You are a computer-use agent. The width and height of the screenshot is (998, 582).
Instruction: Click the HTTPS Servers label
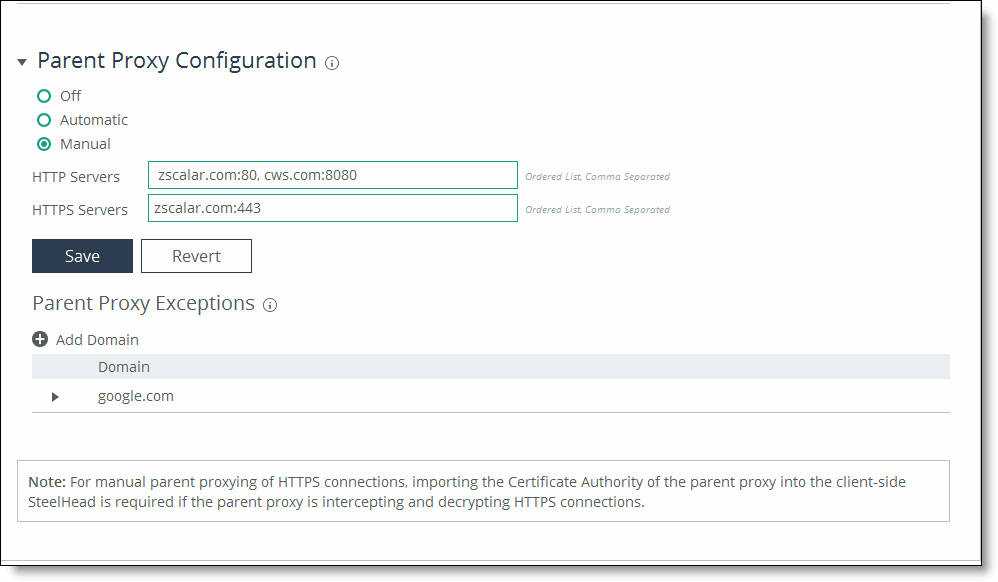point(80,210)
